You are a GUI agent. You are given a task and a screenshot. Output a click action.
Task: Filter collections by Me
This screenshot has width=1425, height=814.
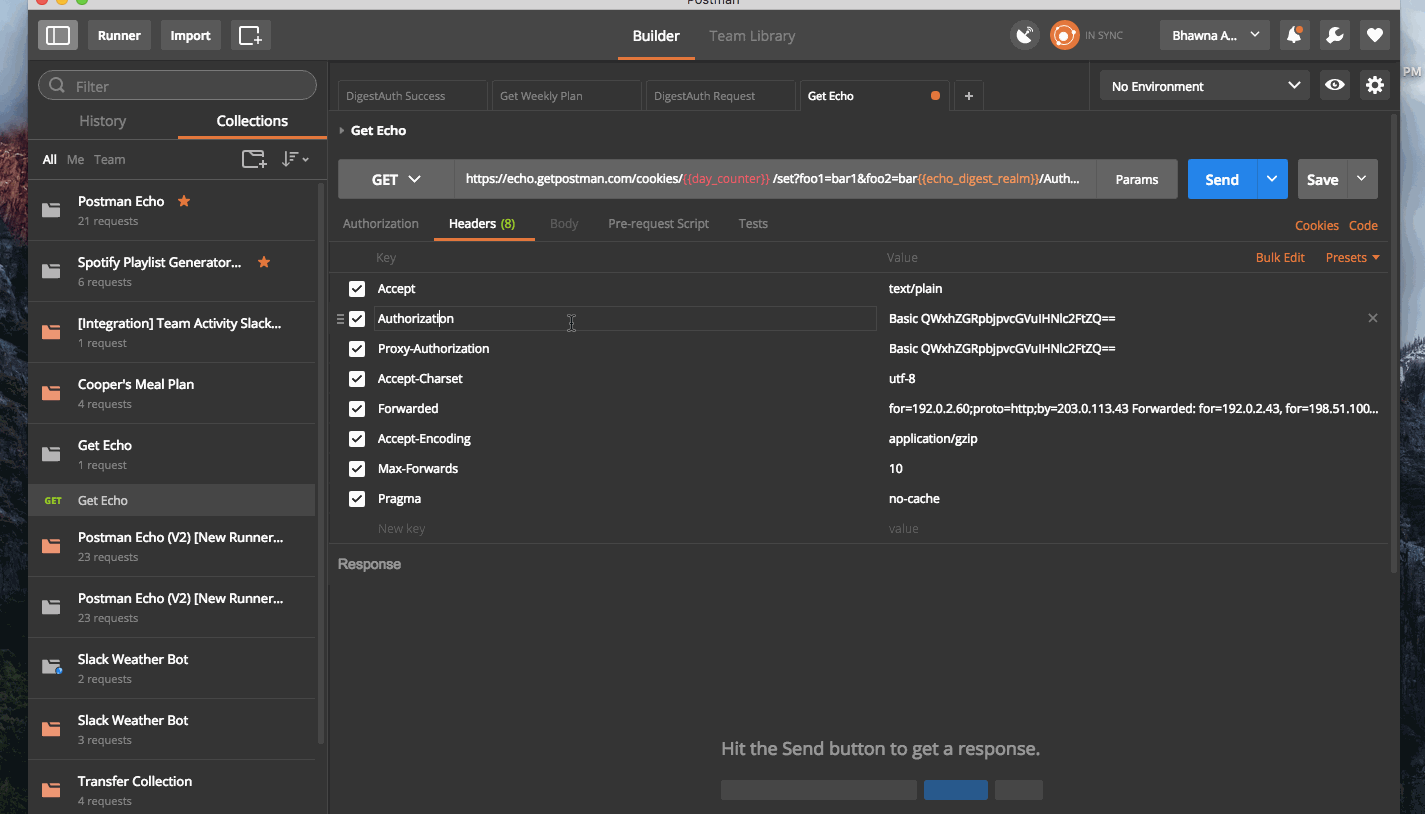(75, 160)
